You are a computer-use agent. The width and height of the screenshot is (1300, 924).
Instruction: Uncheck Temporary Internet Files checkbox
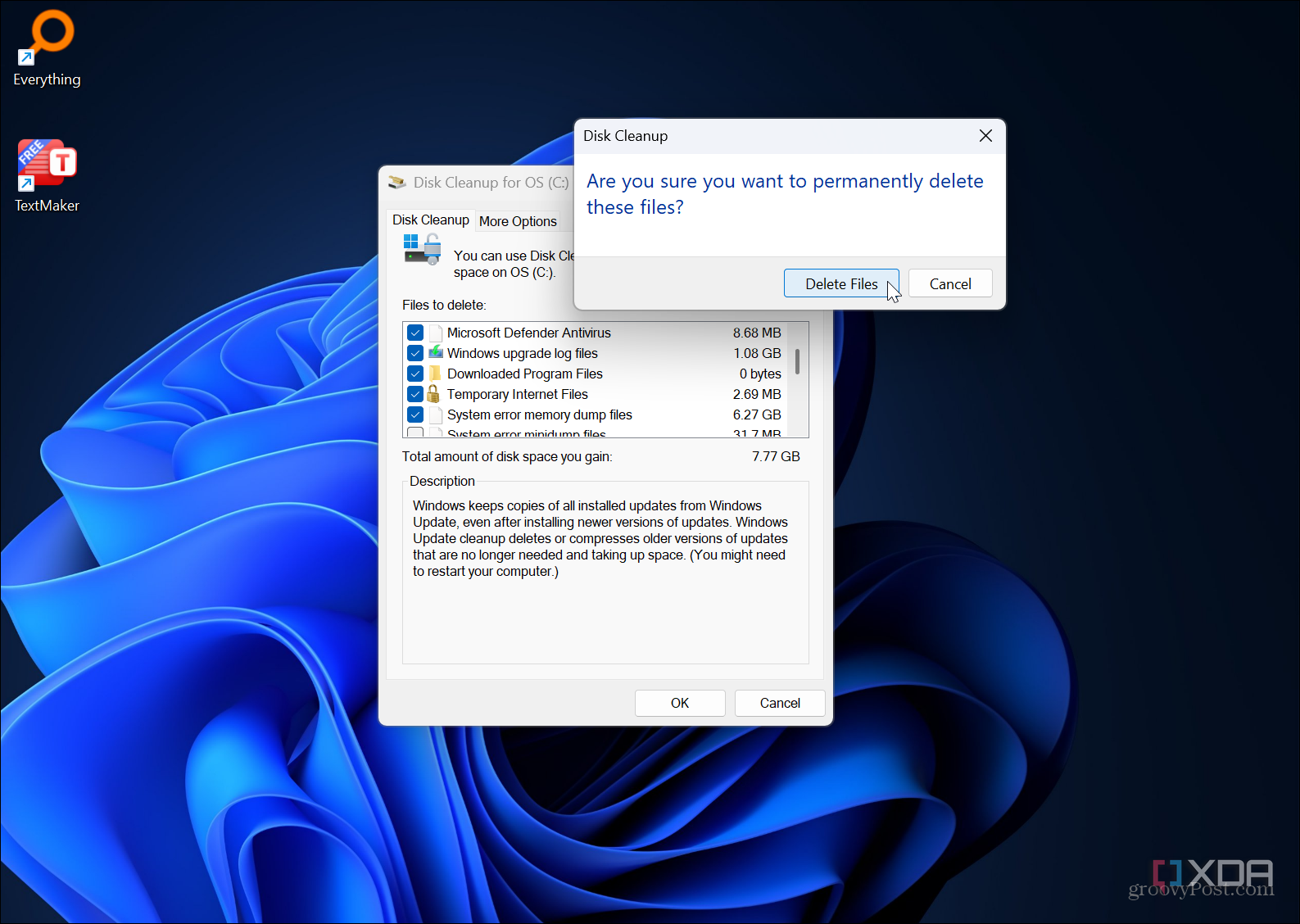click(x=415, y=394)
